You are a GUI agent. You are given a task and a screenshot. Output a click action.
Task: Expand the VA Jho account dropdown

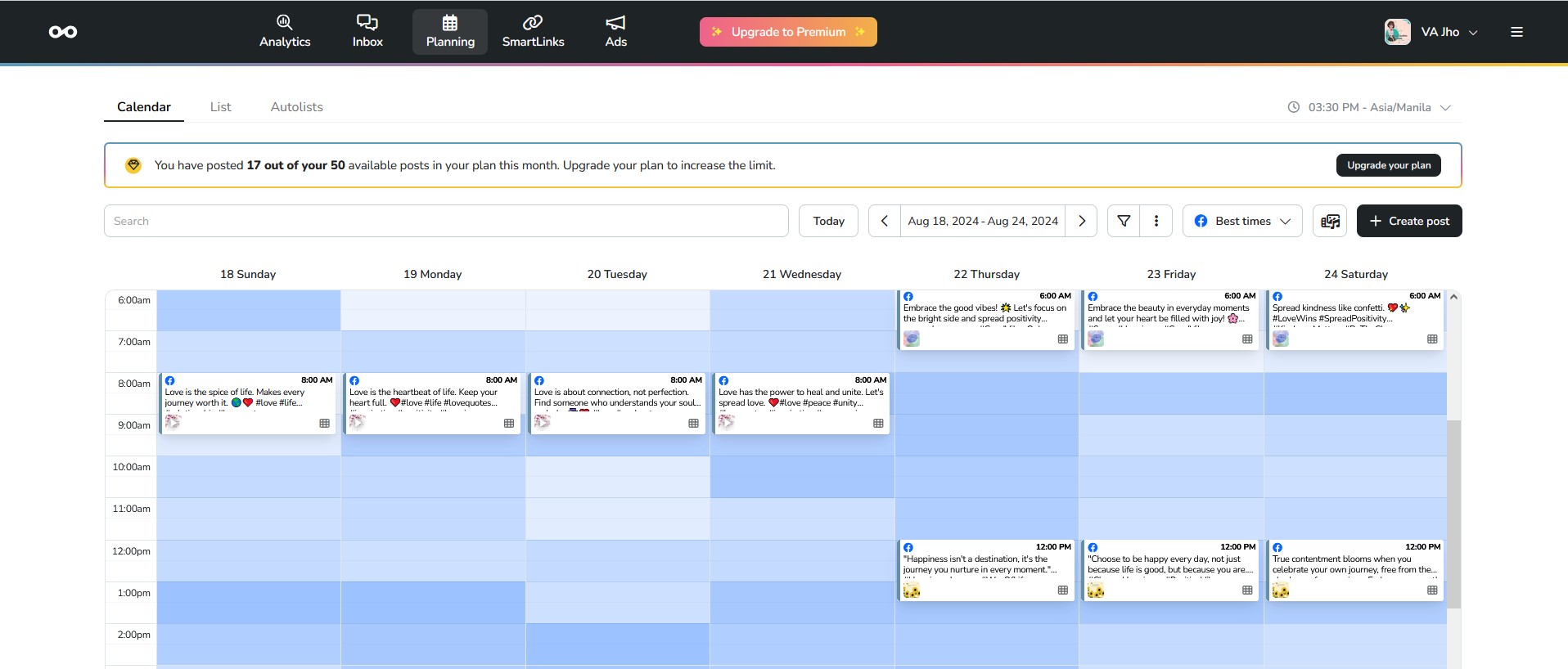(1473, 33)
